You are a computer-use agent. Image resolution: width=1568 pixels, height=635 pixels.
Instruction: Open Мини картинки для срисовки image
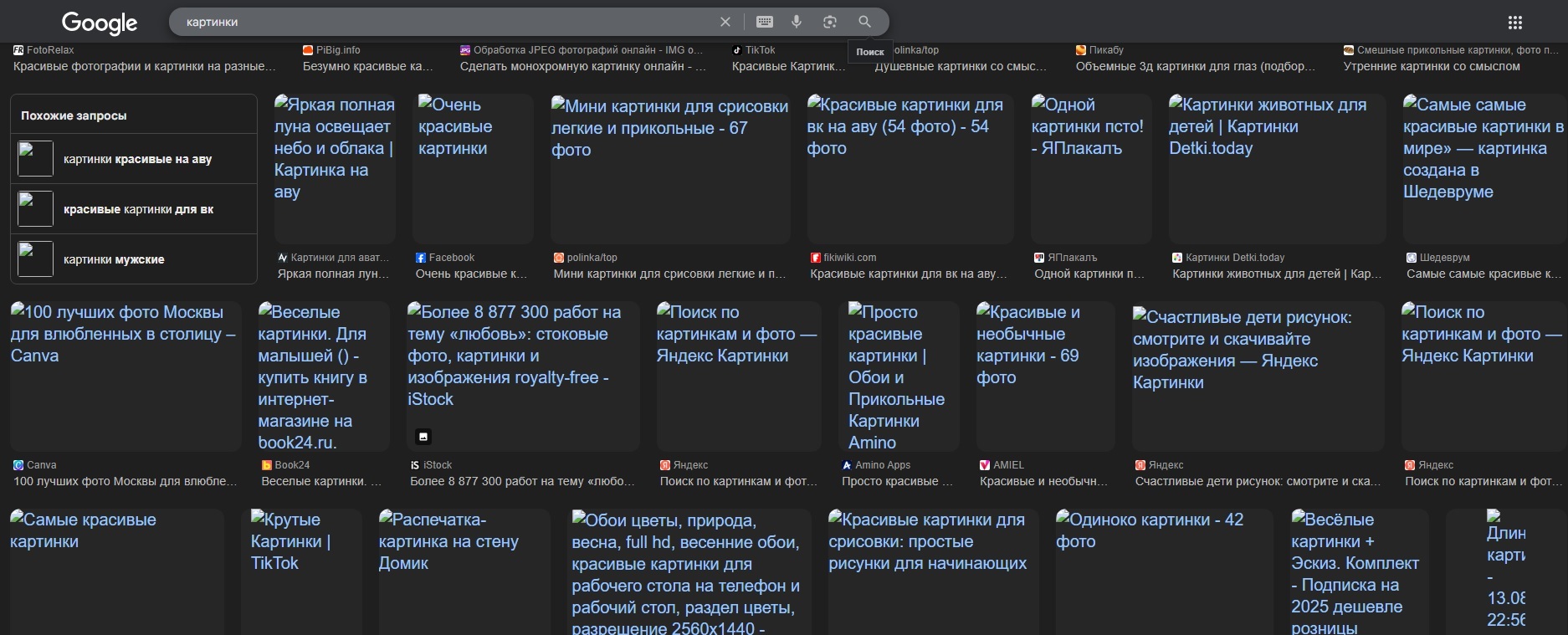(670, 169)
